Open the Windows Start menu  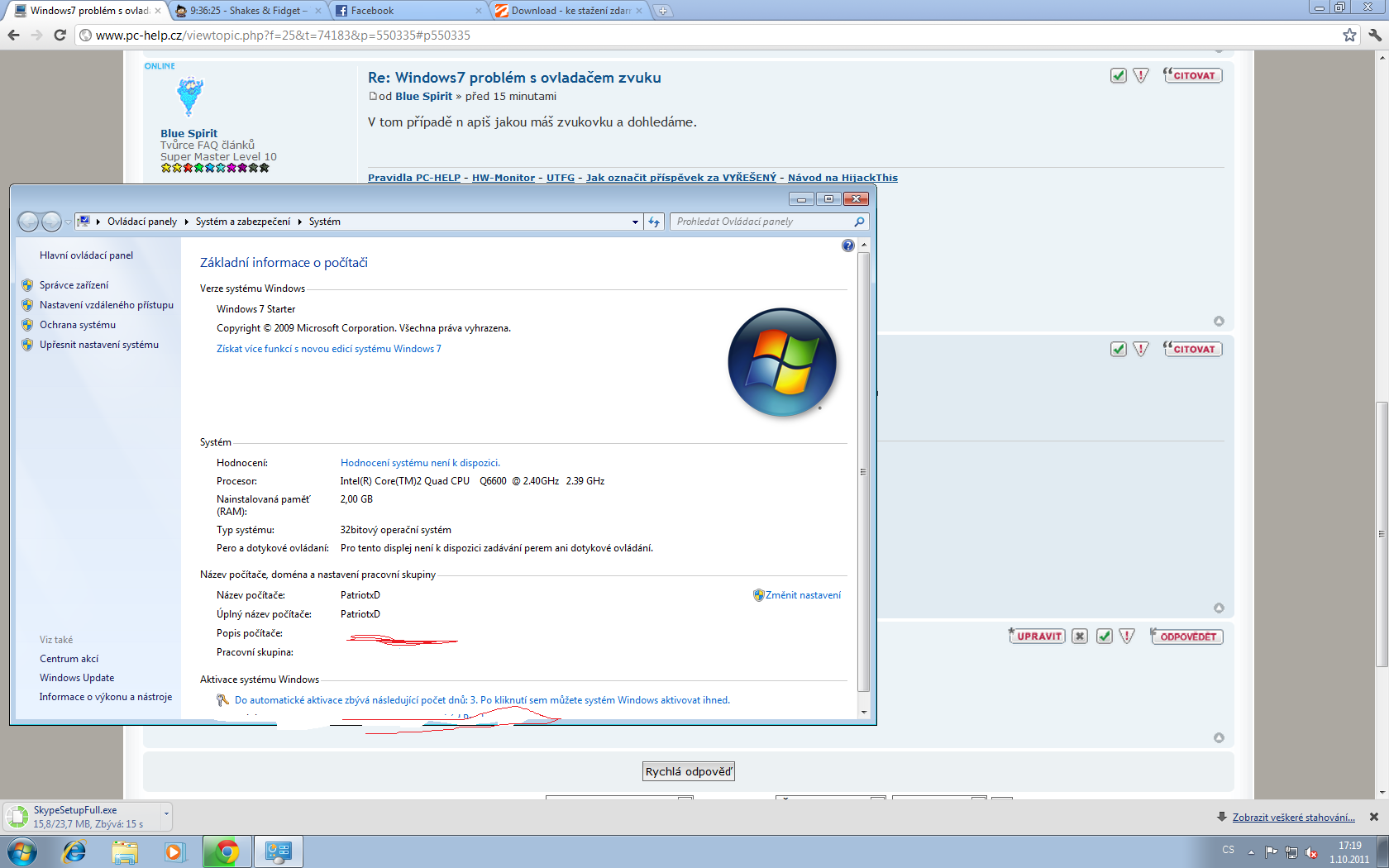point(22,851)
